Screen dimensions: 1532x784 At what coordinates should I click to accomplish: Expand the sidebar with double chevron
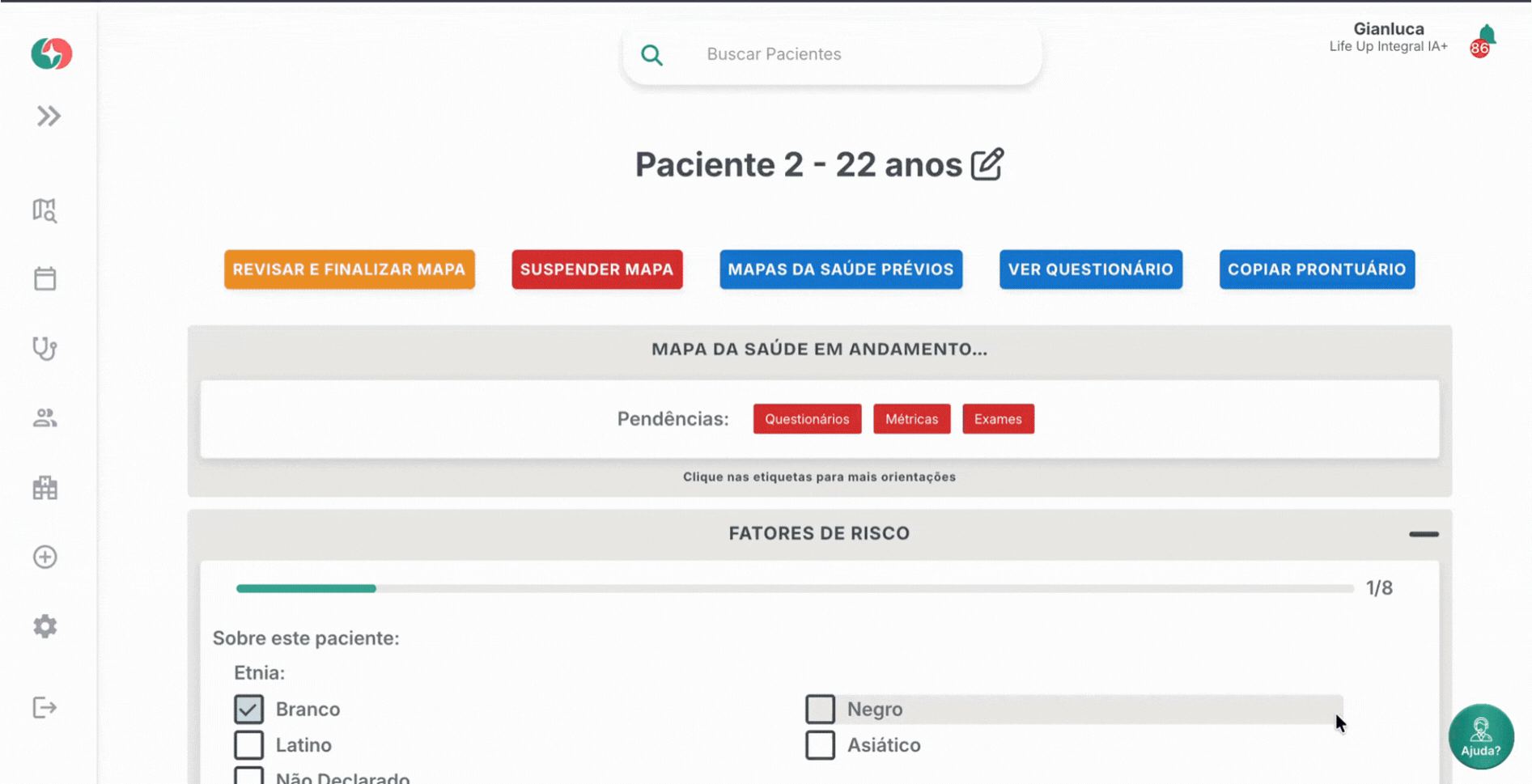49,117
